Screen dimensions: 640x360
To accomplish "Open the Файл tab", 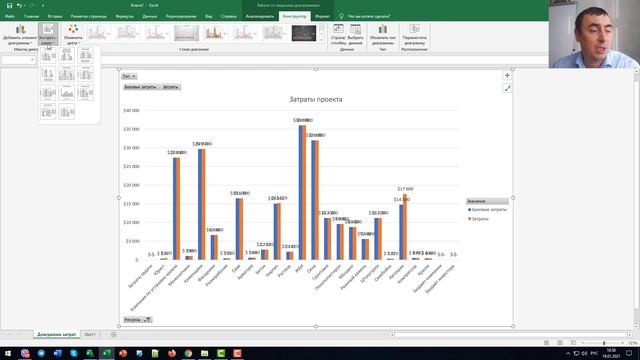I will [10, 16].
